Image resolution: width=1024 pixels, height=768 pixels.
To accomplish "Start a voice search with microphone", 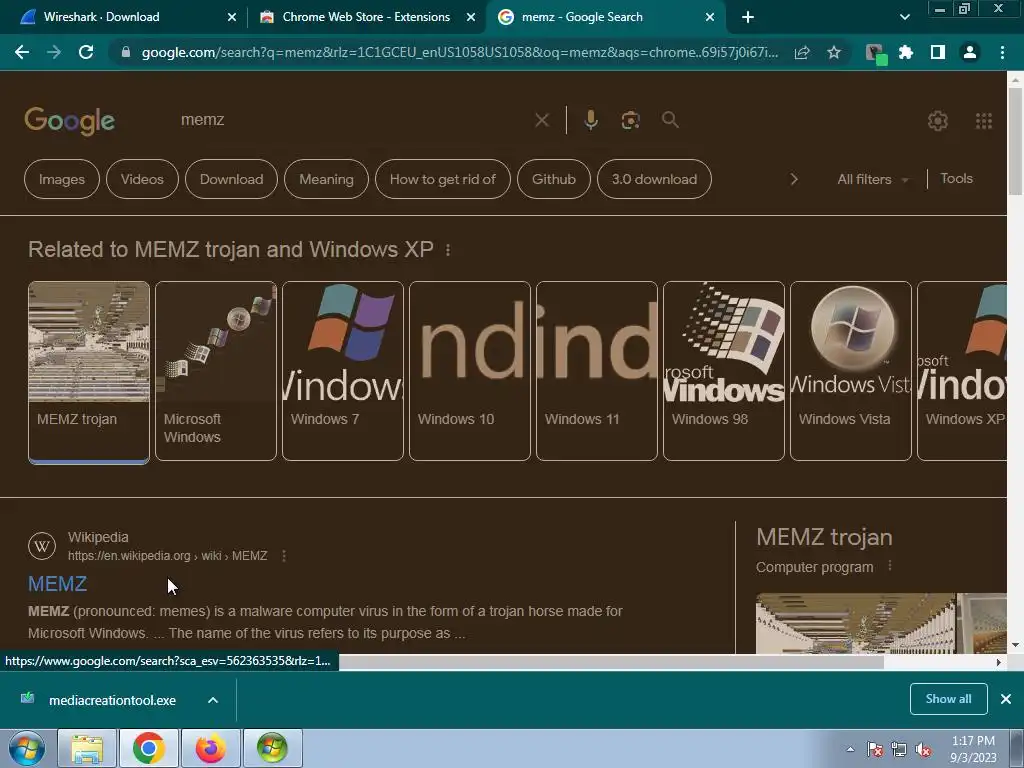I will tap(591, 120).
